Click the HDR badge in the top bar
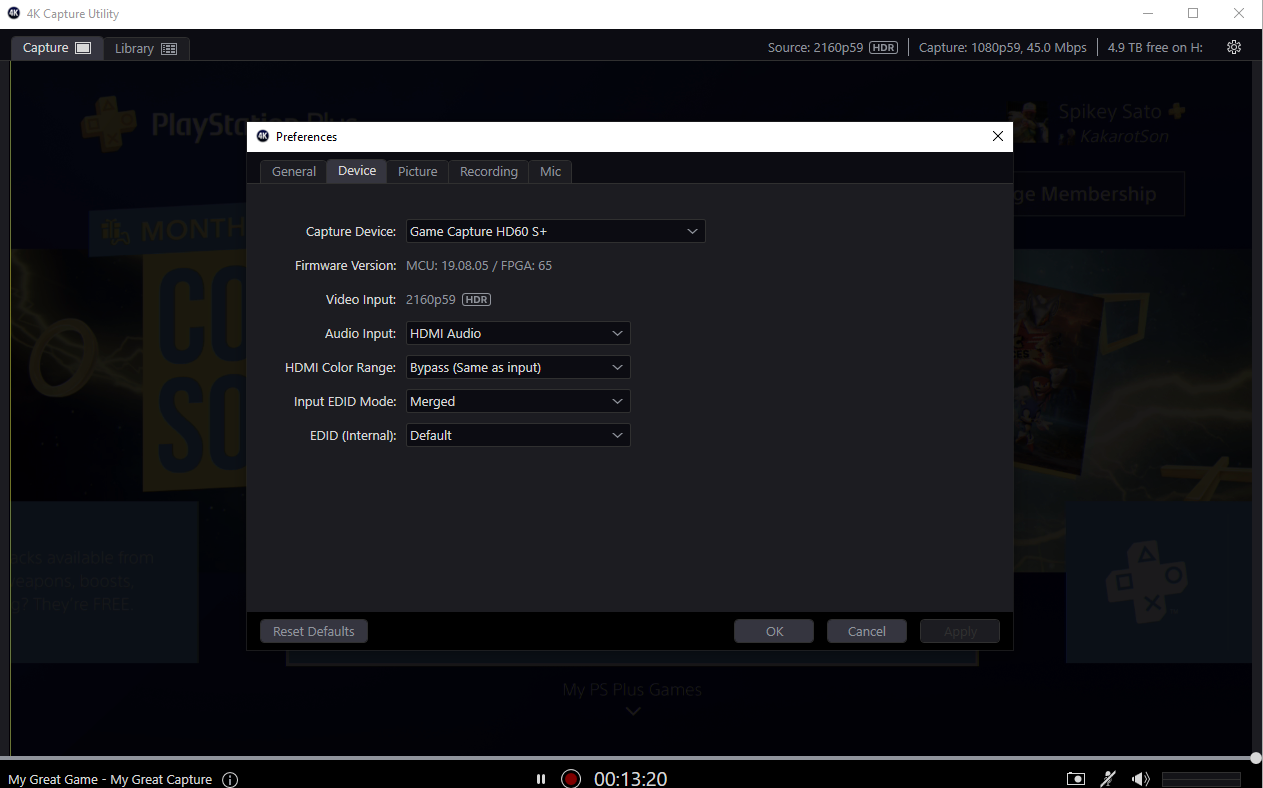The height and width of the screenshot is (788, 1263). point(883,47)
